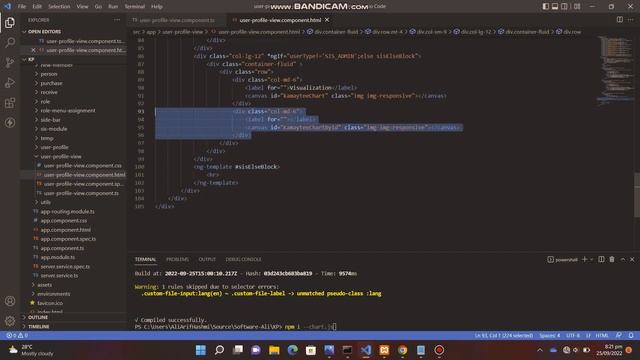
Task: Expand the Outline section
Action: click(x=38, y=317)
